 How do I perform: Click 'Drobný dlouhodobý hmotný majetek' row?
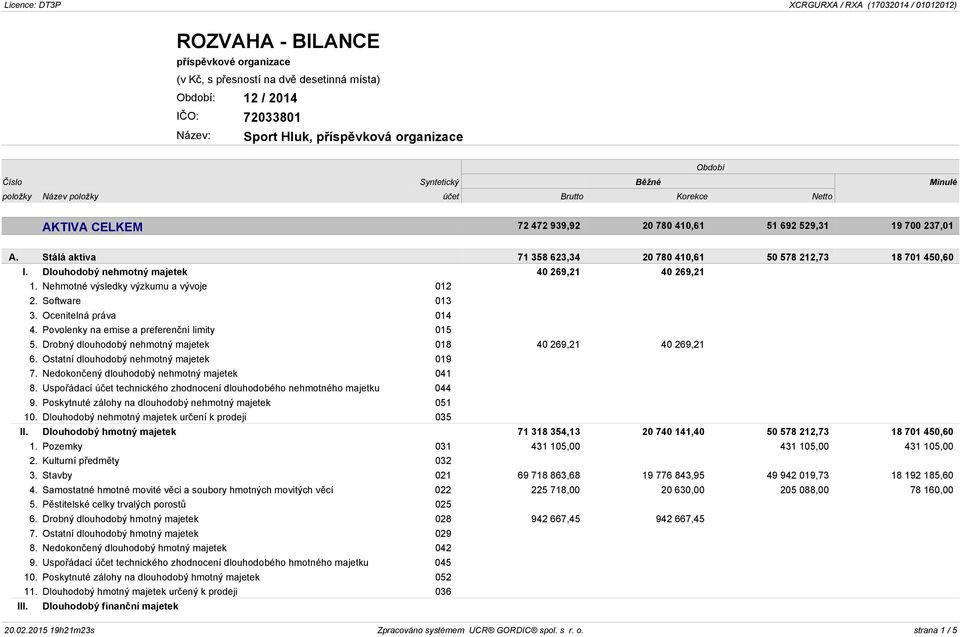point(120,519)
